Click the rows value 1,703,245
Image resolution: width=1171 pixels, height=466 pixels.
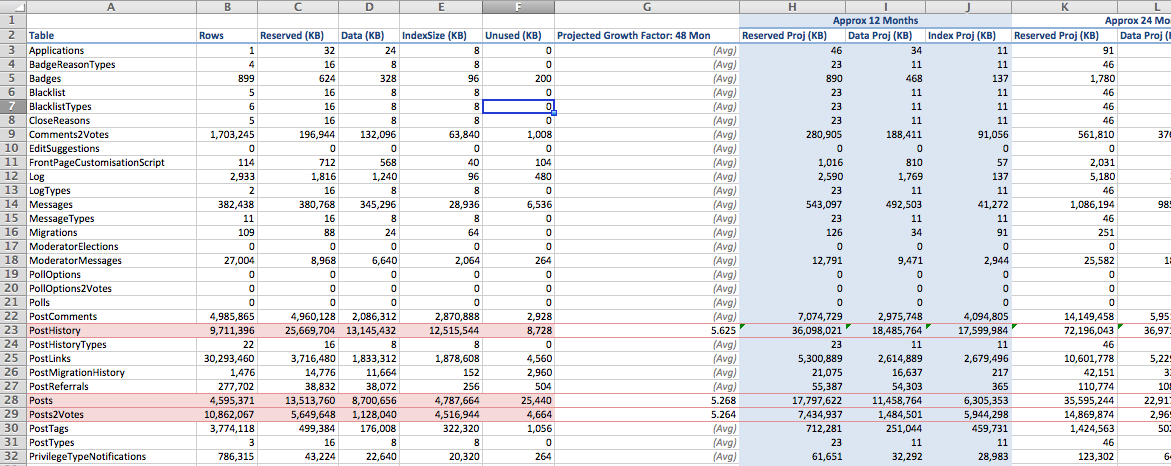tap(226, 134)
